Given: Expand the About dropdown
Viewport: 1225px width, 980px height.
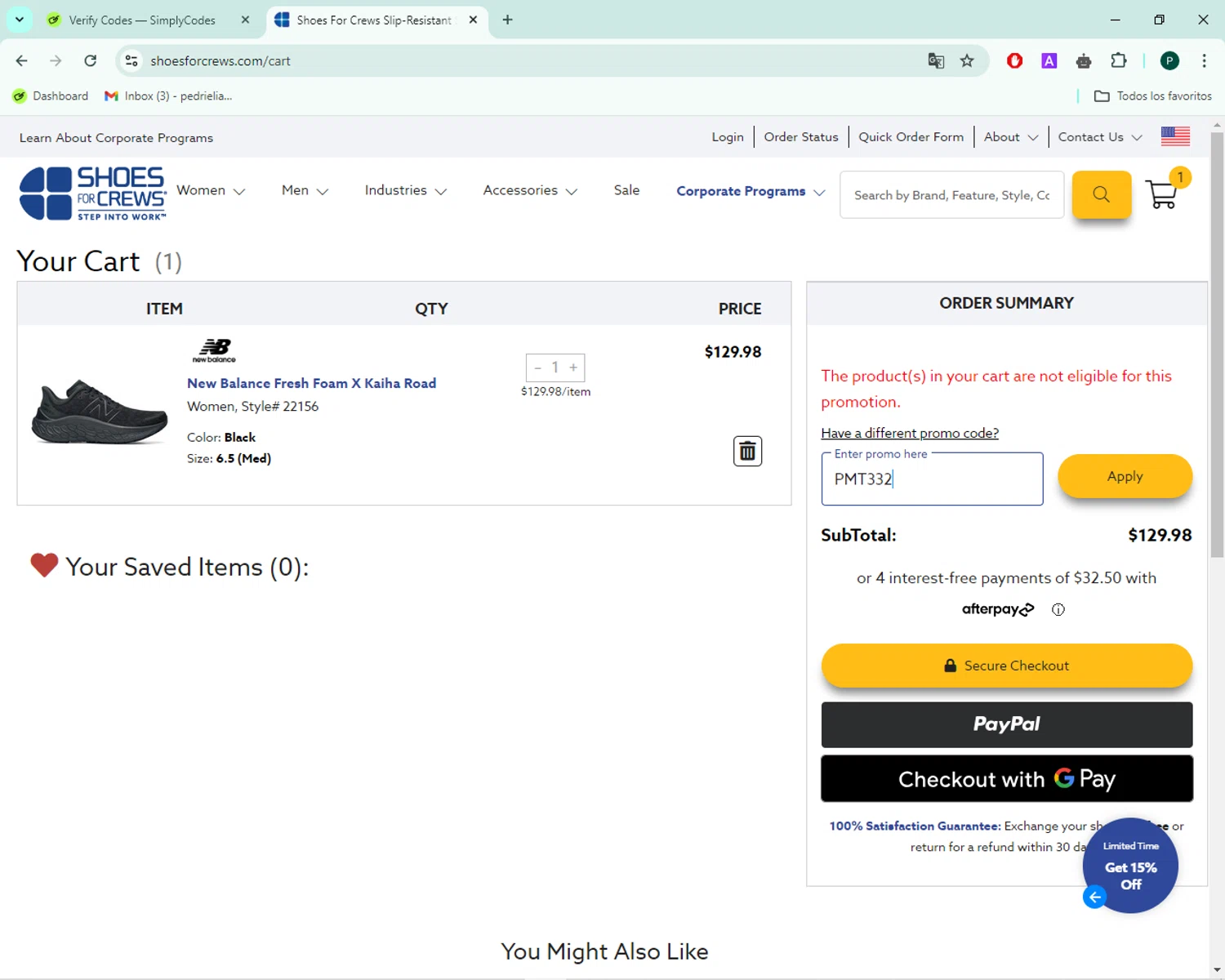Looking at the screenshot, I should [1011, 137].
